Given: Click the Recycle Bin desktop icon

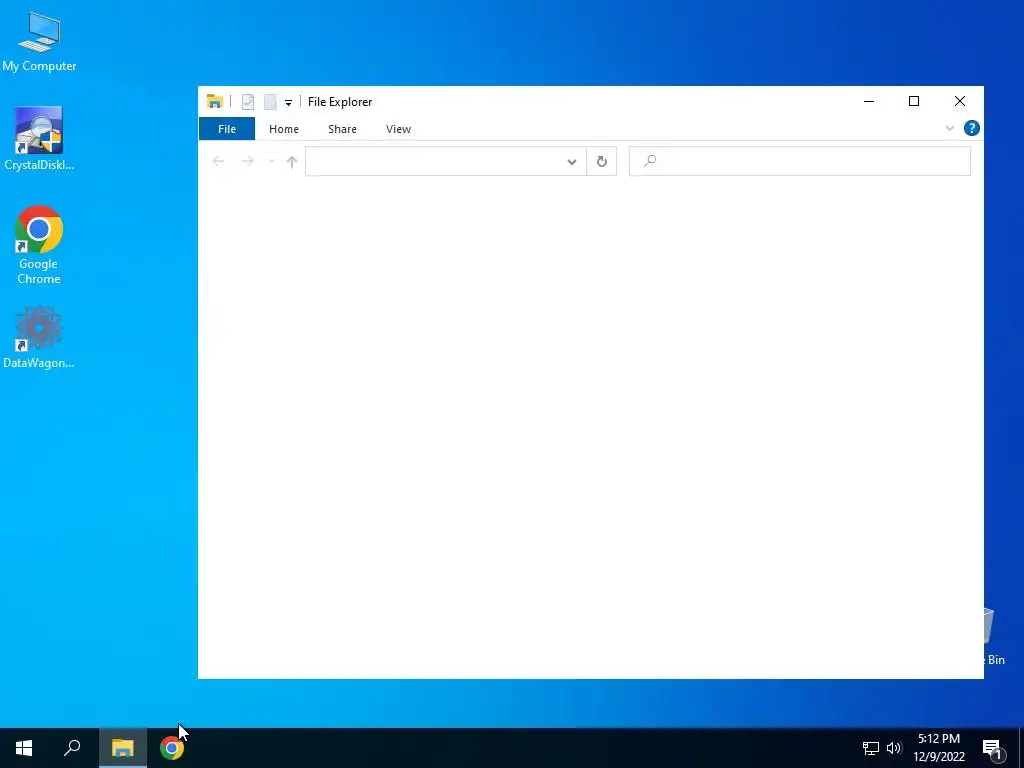Looking at the screenshot, I should 995,637.
